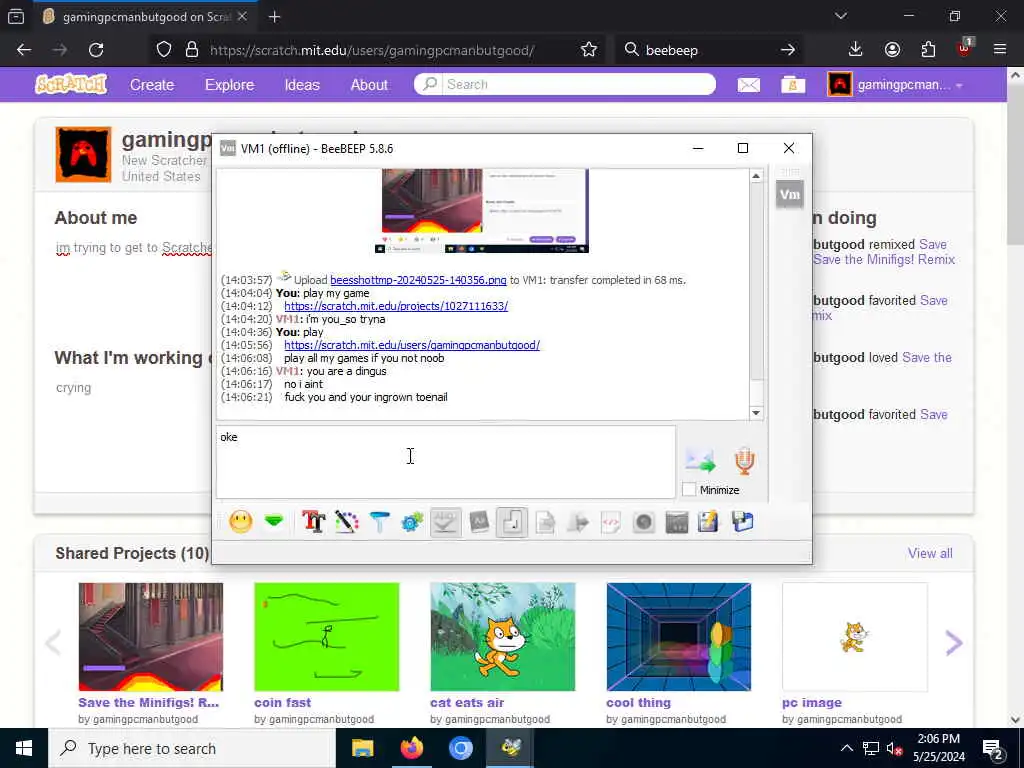Viewport: 1024px width, 768px height.
Task: Click the green buzz icon in BeeBEEP toolbar
Action: [274, 521]
